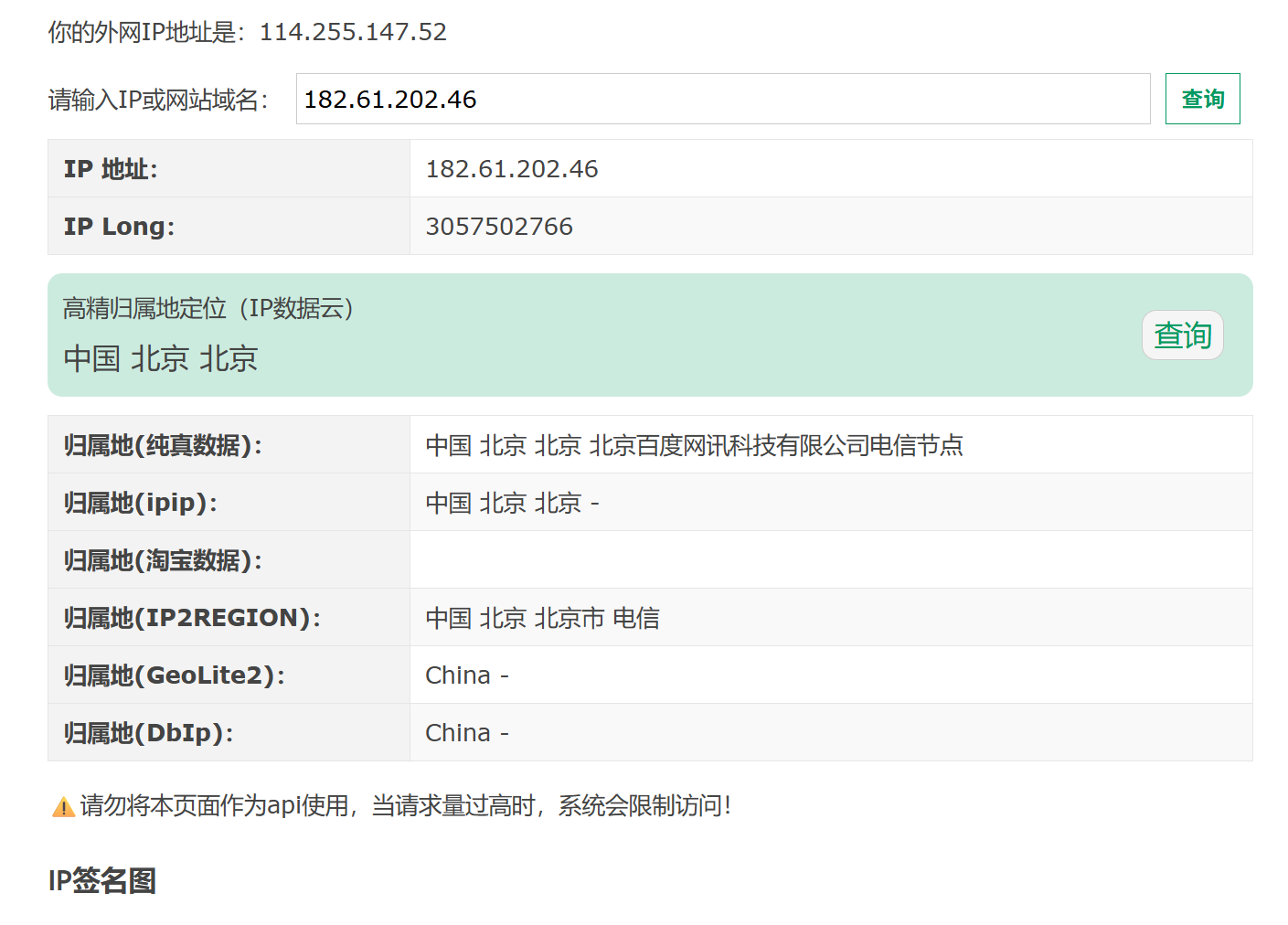Select the external IP text 114.255.147.52

tap(353, 32)
